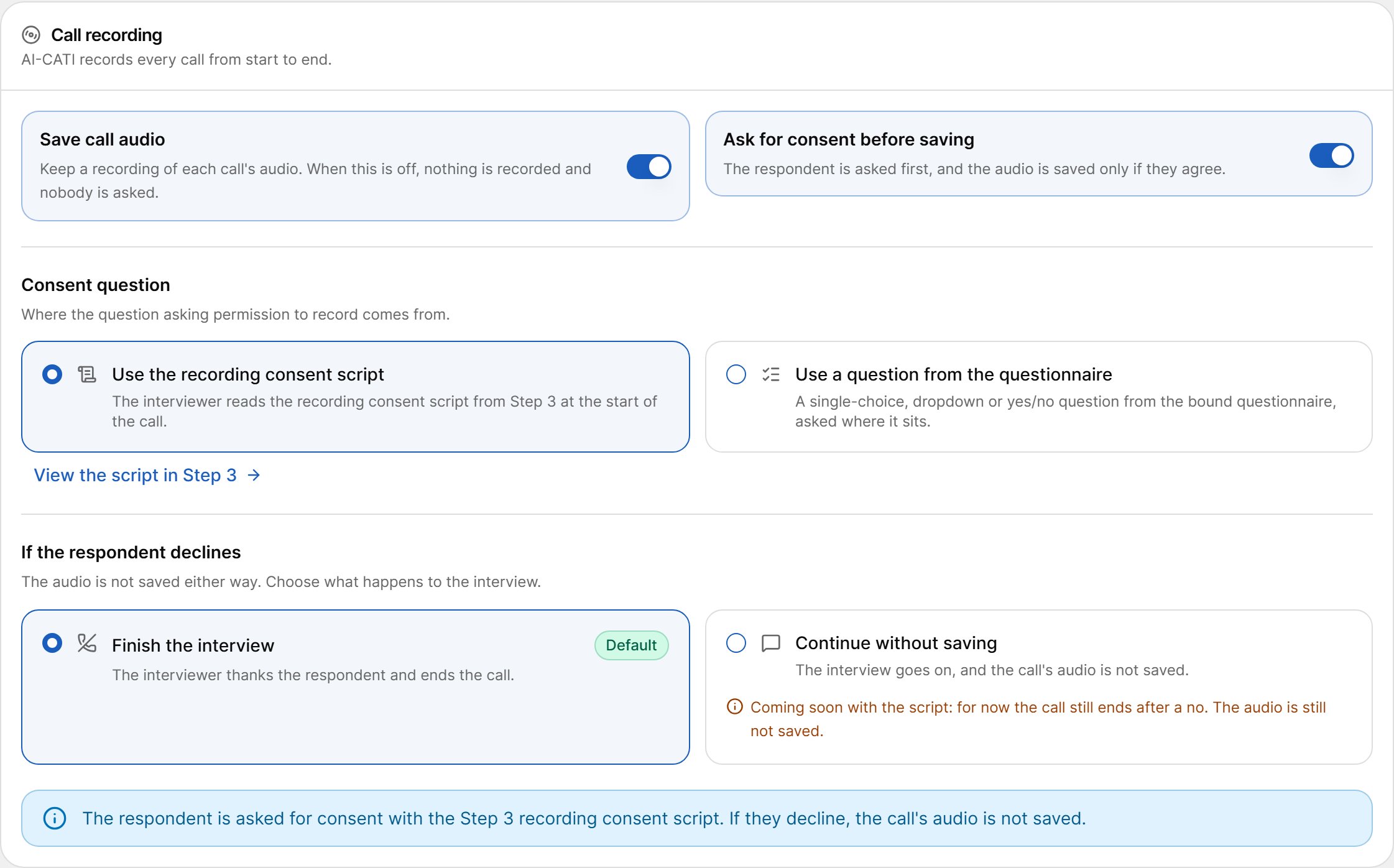
Task: Click 'Where the question asking permission to record' text
Action: [236, 315]
